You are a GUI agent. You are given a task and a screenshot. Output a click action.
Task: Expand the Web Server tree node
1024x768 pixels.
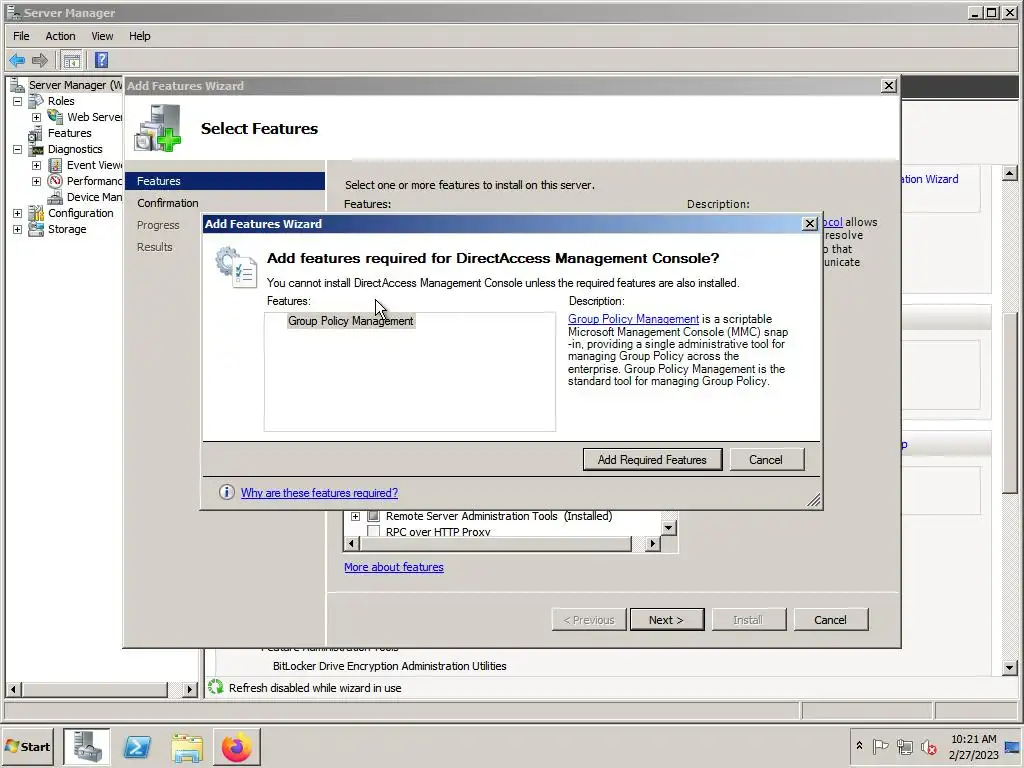[x=37, y=118]
